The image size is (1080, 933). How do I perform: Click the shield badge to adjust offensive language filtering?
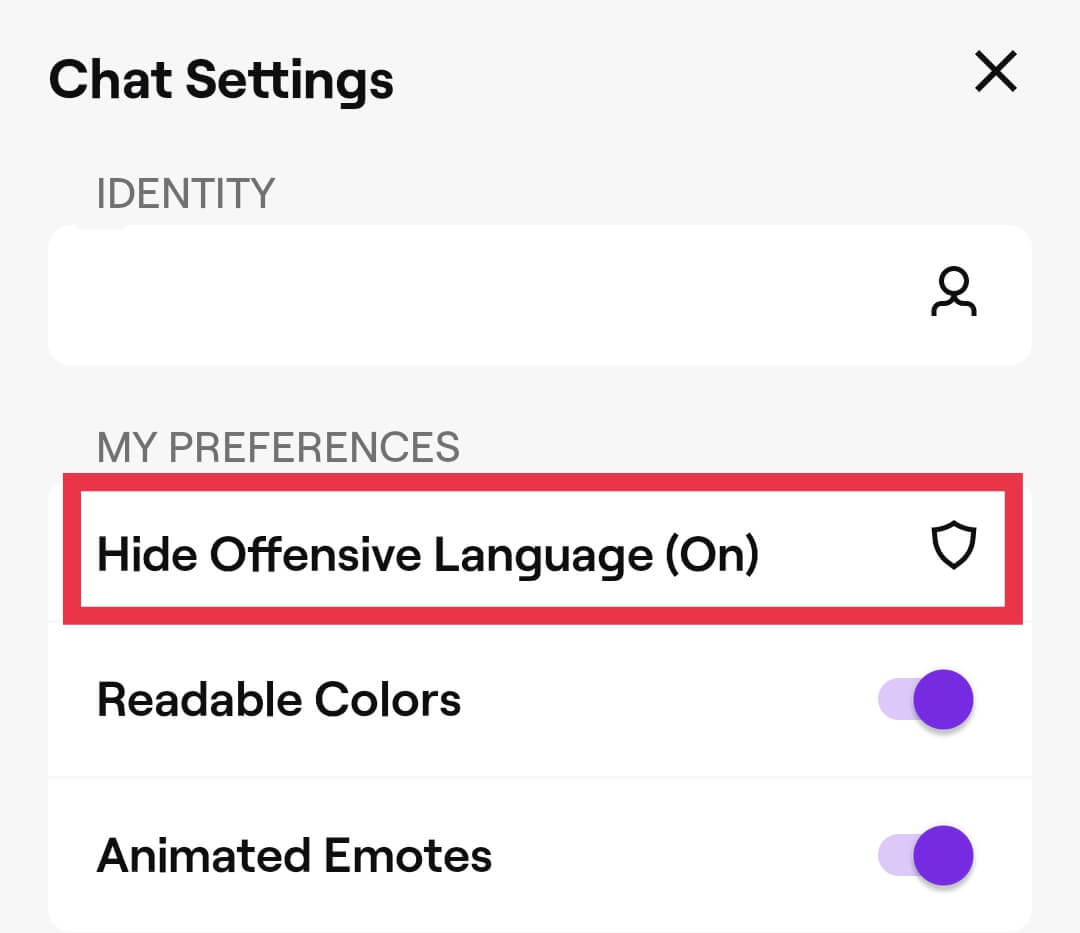[955, 544]
